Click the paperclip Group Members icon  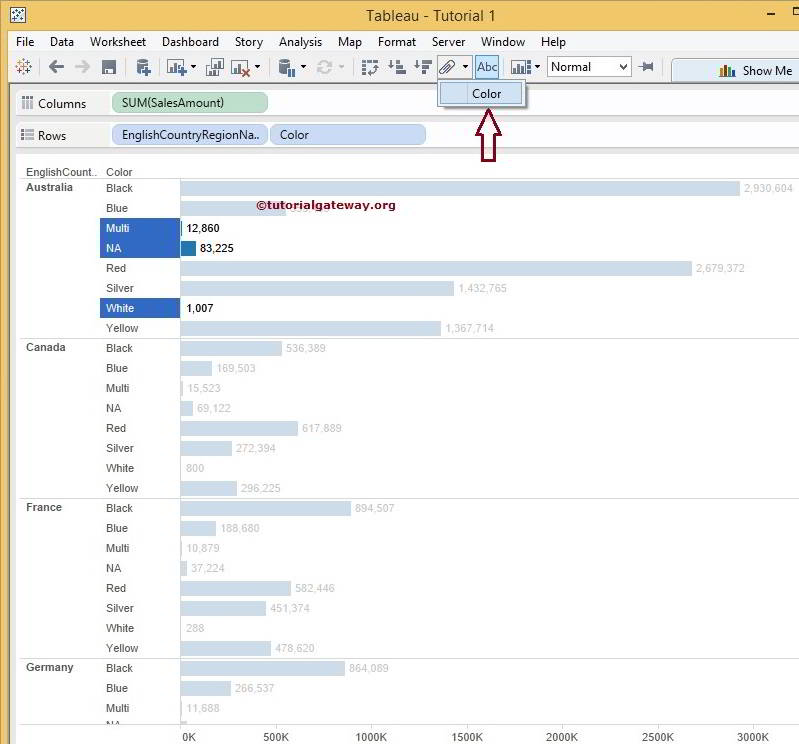pos(448,67)
